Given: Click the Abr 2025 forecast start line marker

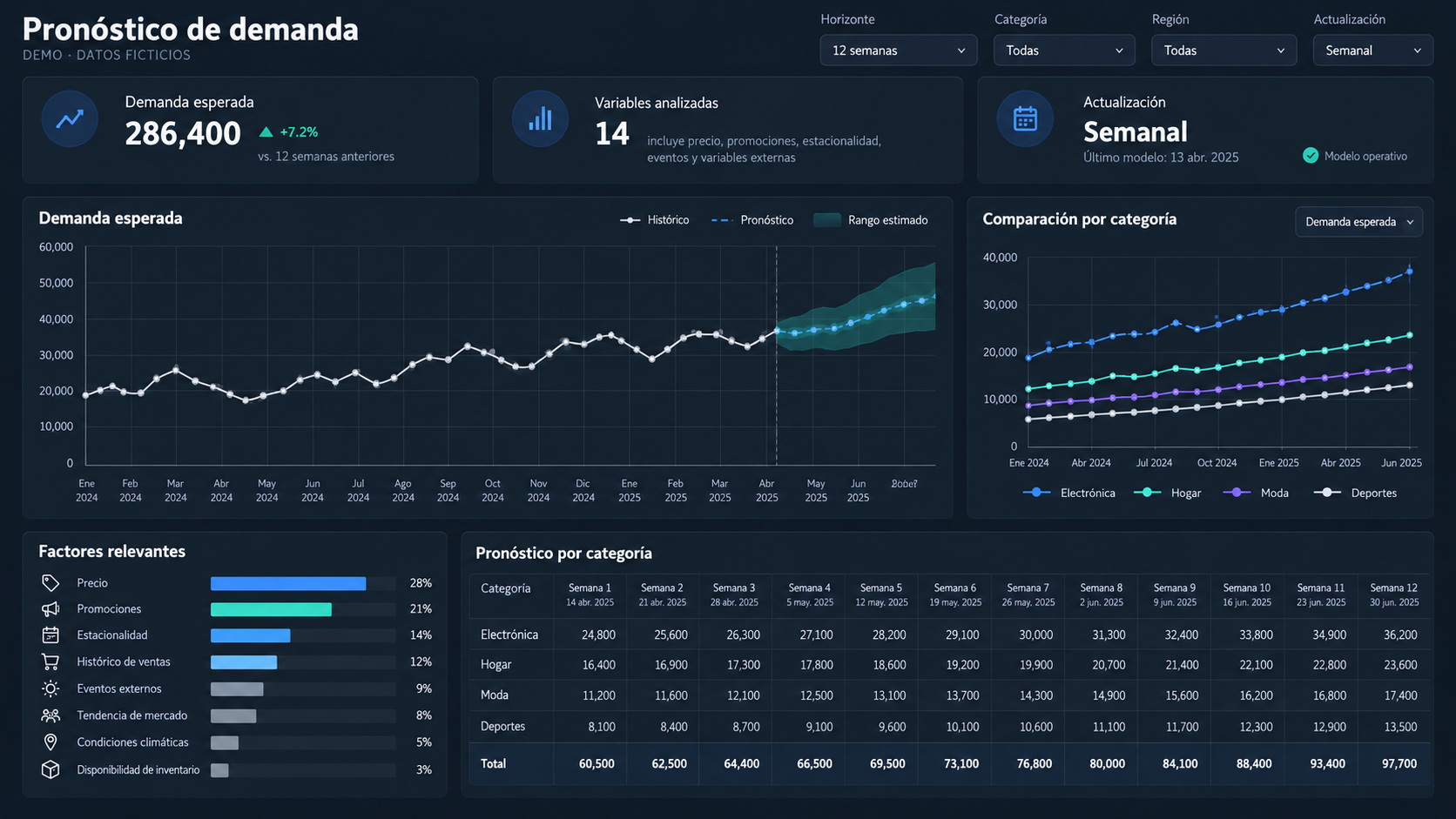Looking at the screenshot, I should point(776,355).
